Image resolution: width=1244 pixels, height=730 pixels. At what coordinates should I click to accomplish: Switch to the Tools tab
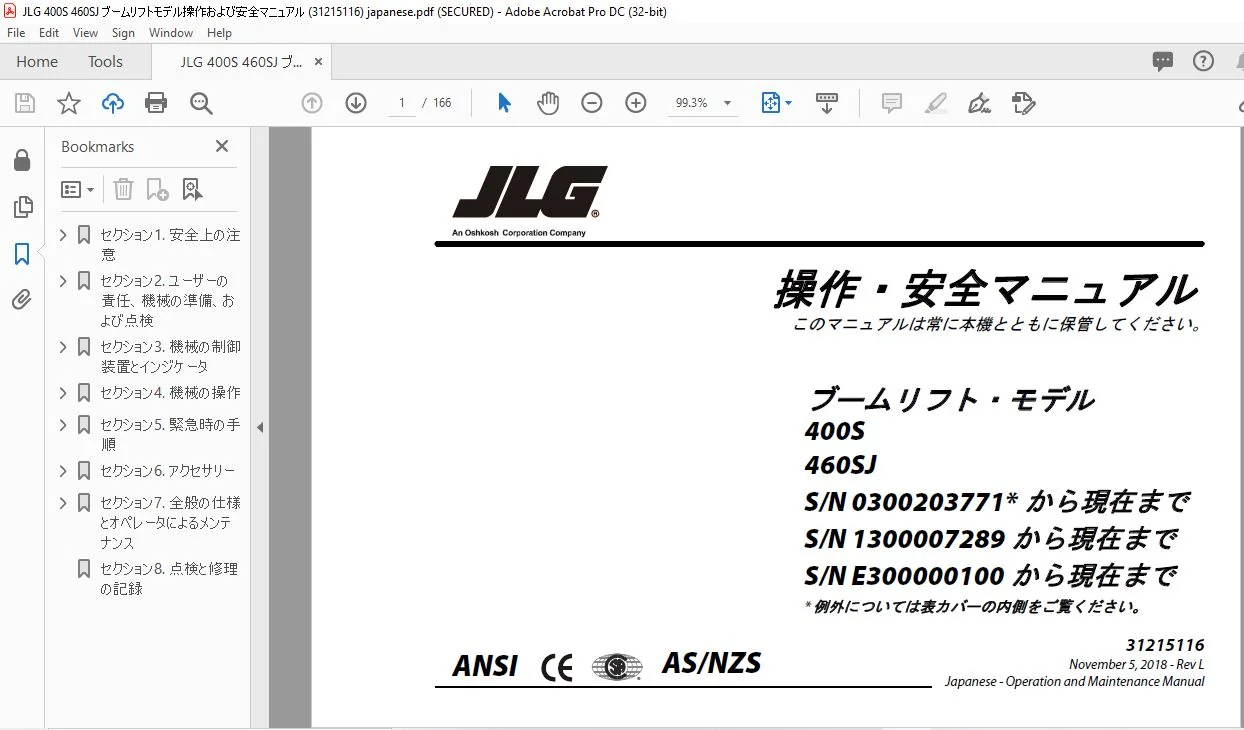[105, 61]
